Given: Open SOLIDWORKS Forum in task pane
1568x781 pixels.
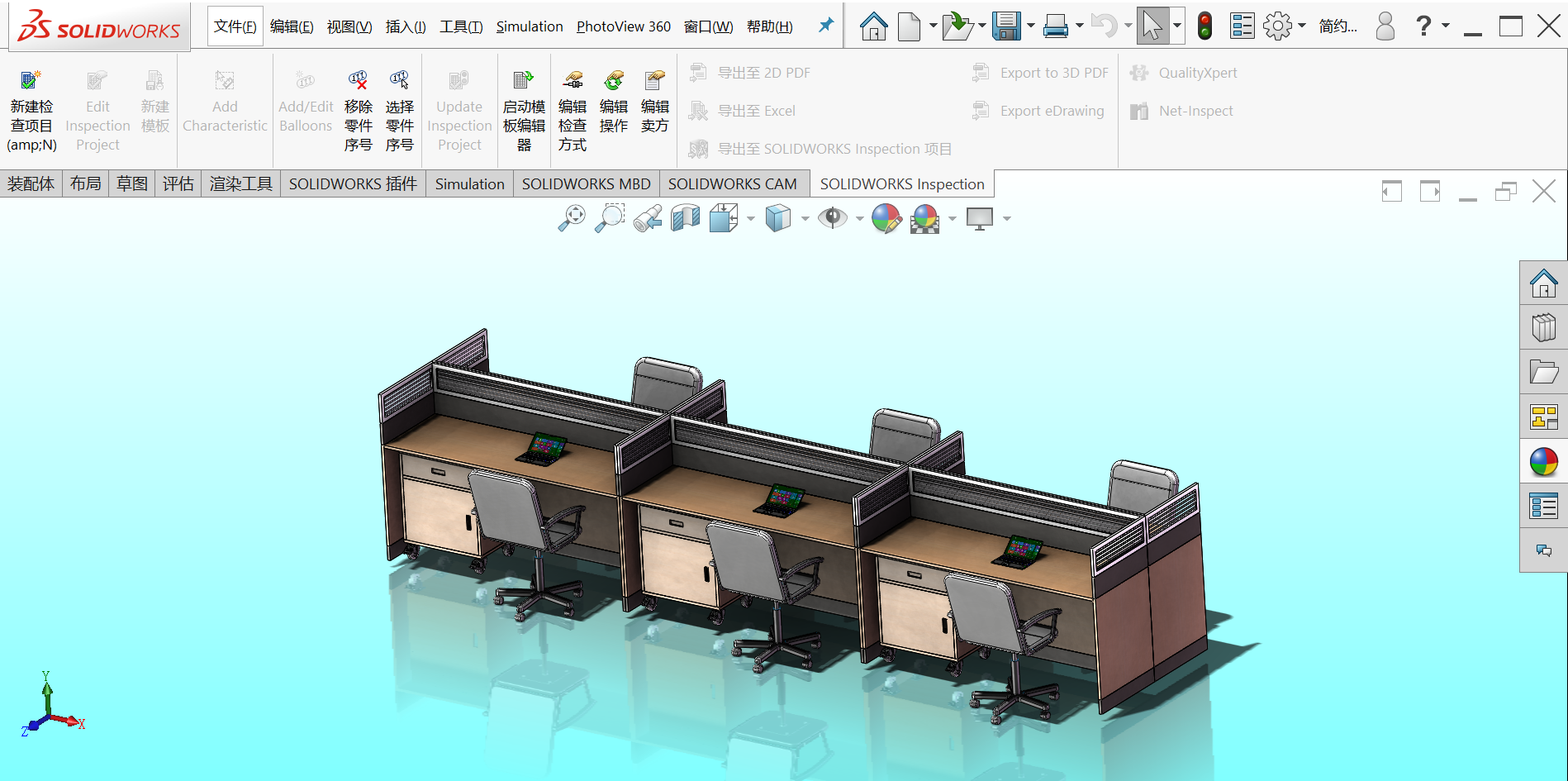Looking at the screenshot, I should pos(1544,550).
